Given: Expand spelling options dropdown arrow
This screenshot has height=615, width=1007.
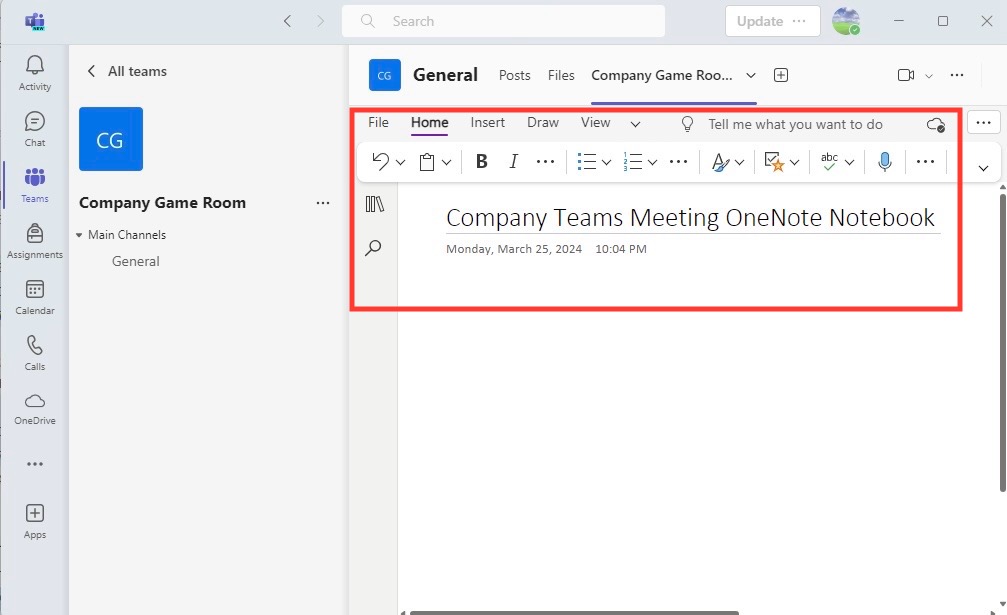Looking at the screenshot, I should 850,162.
